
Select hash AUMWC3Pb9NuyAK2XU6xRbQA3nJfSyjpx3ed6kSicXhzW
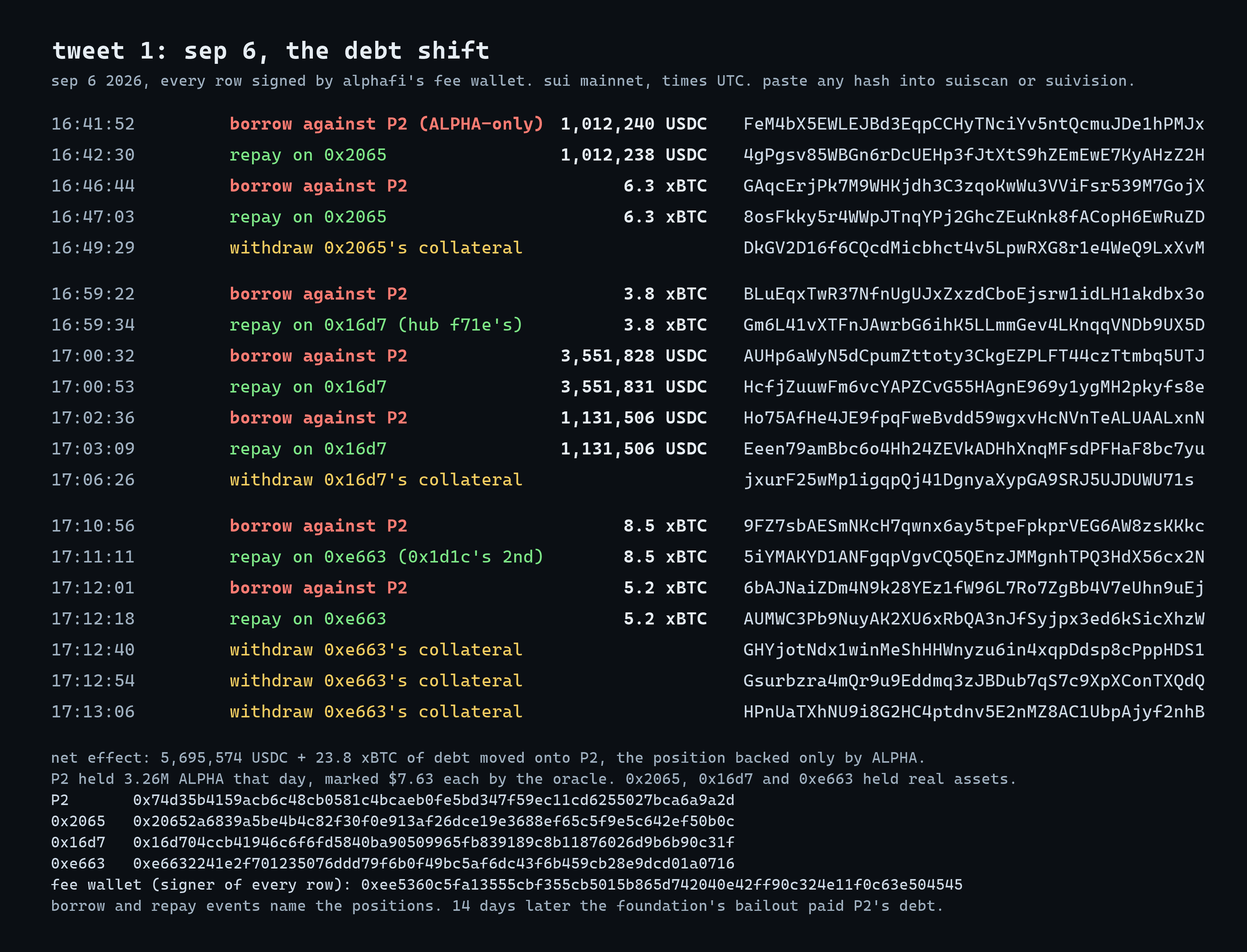[974, 619]
